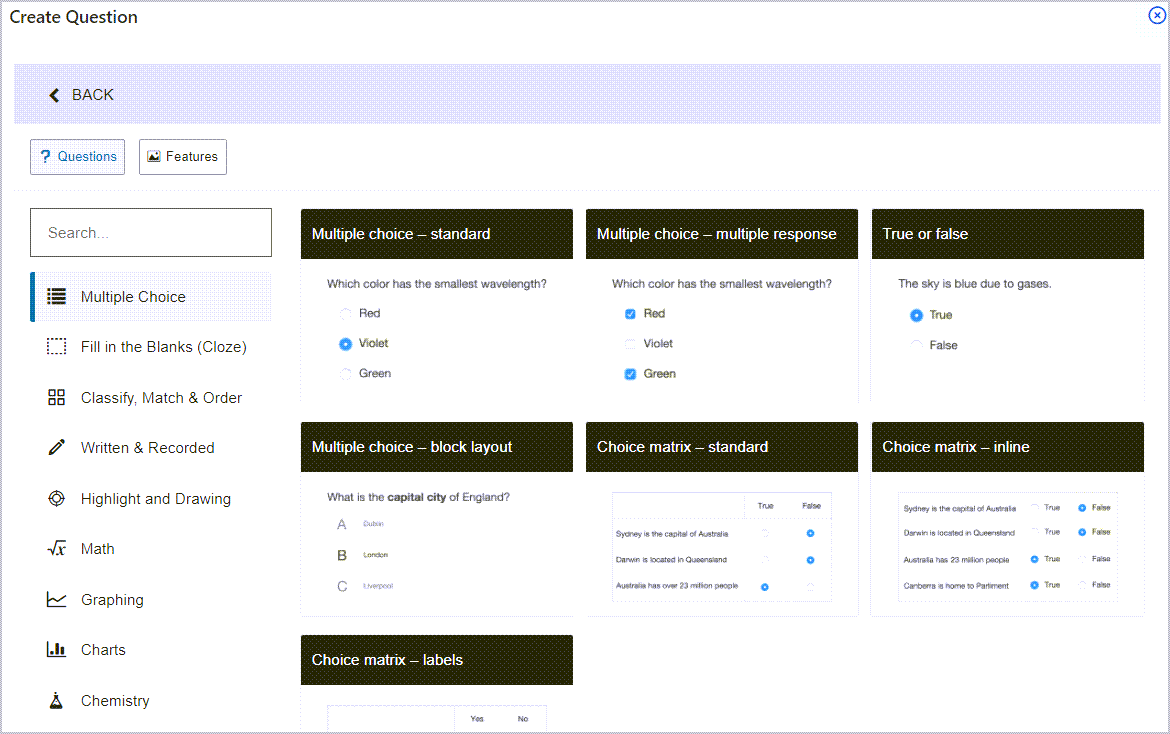1170x734 pixels.
Task: Click True radio for Canberra row in inline matrix
Action: click(1034, 585)
